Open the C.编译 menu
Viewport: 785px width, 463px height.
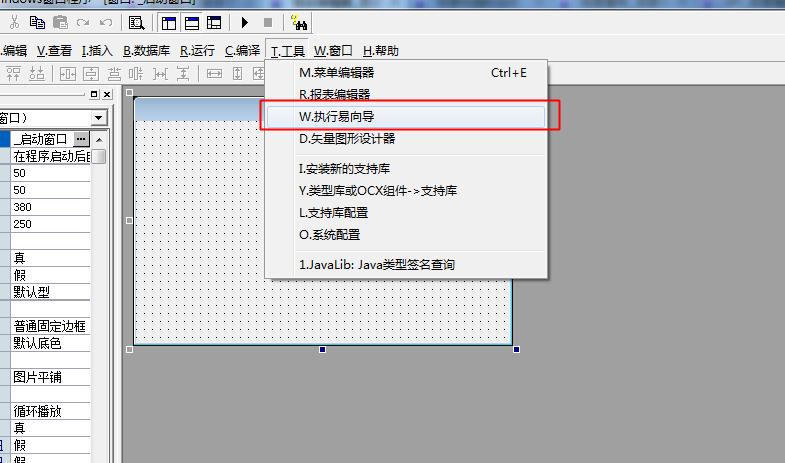point(242,51)
